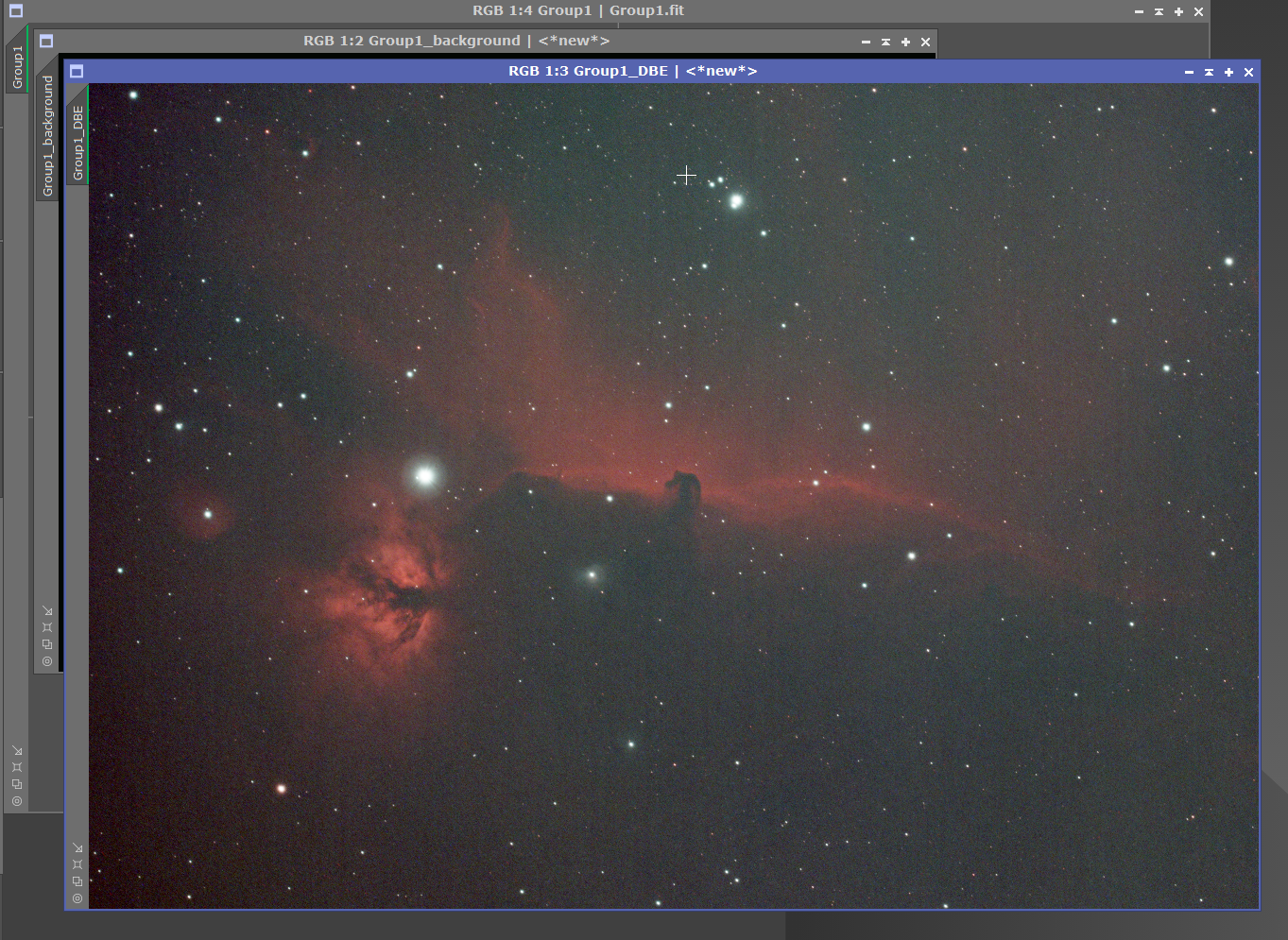Click the Horsehead nebula in the image

click(x=683, y=489)
